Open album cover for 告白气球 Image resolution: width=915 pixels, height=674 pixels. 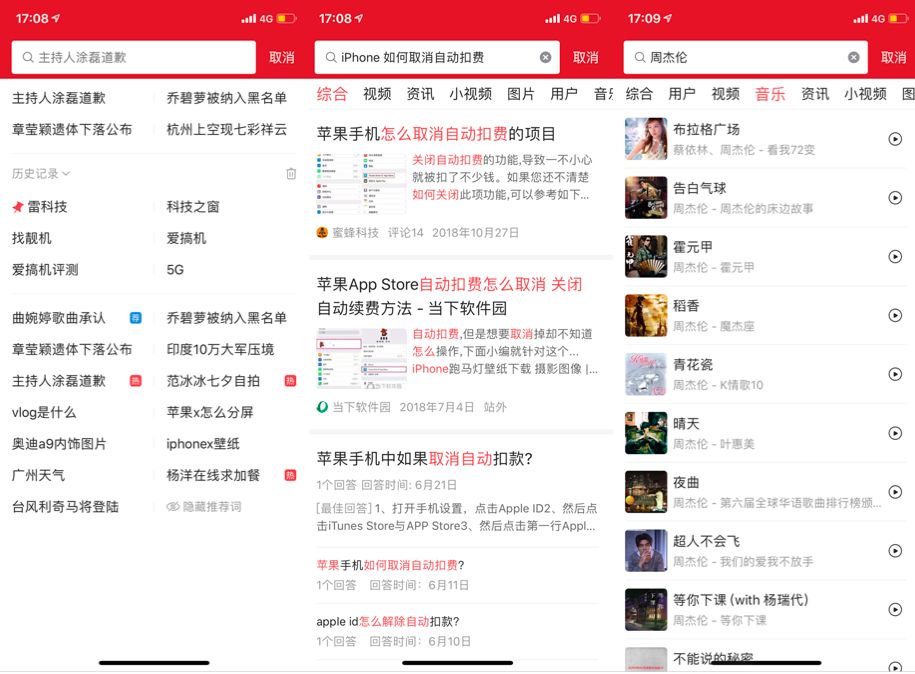coord(645,198)
